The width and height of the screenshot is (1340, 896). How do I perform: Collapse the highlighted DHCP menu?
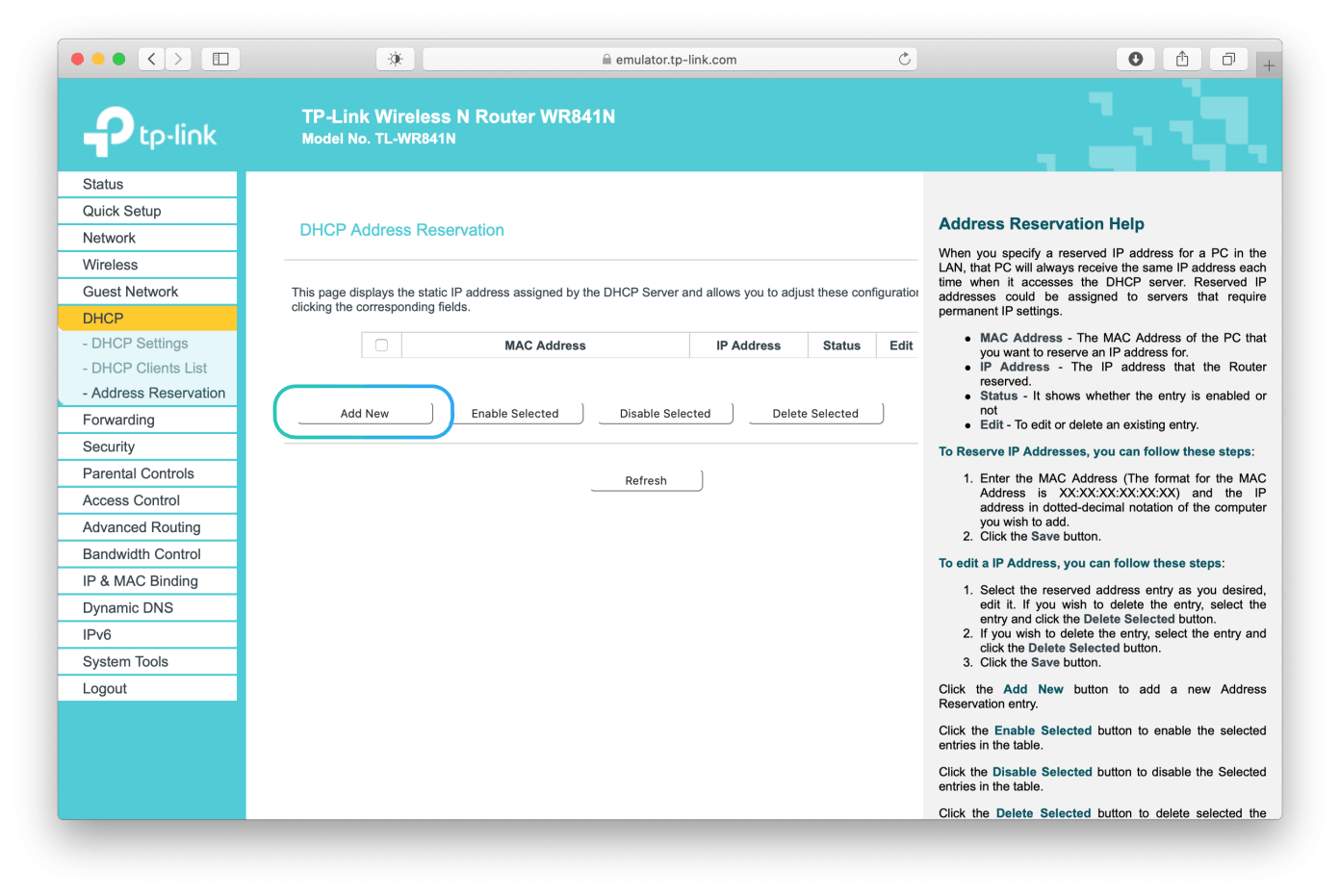[147, 319]
